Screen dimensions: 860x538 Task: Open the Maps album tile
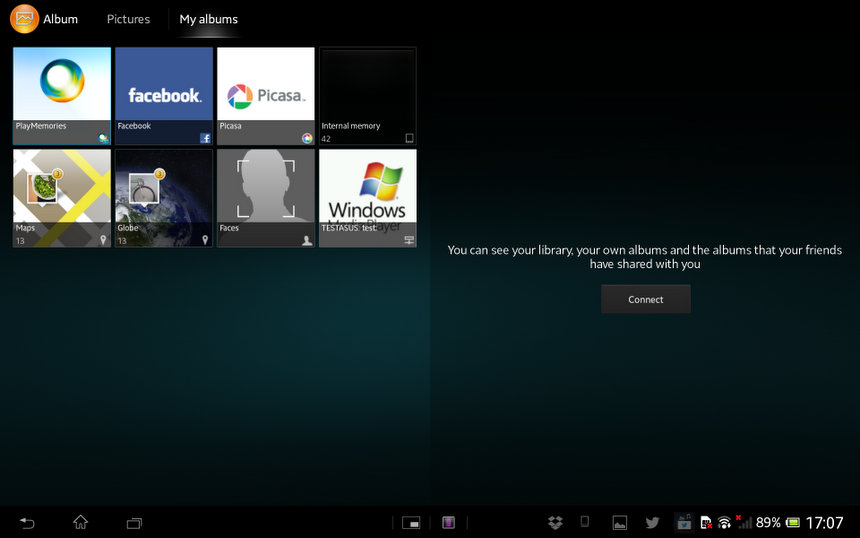pos(62,198)
